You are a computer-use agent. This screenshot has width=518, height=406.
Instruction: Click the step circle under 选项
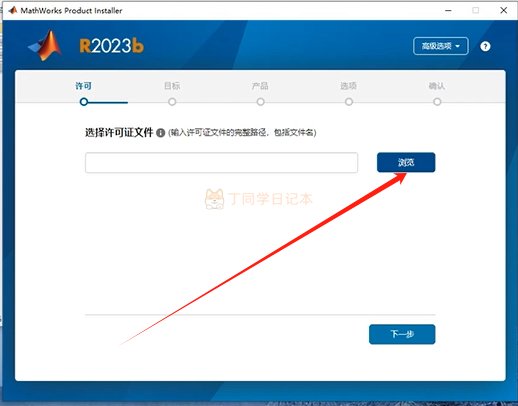click(x=349, y=102)
